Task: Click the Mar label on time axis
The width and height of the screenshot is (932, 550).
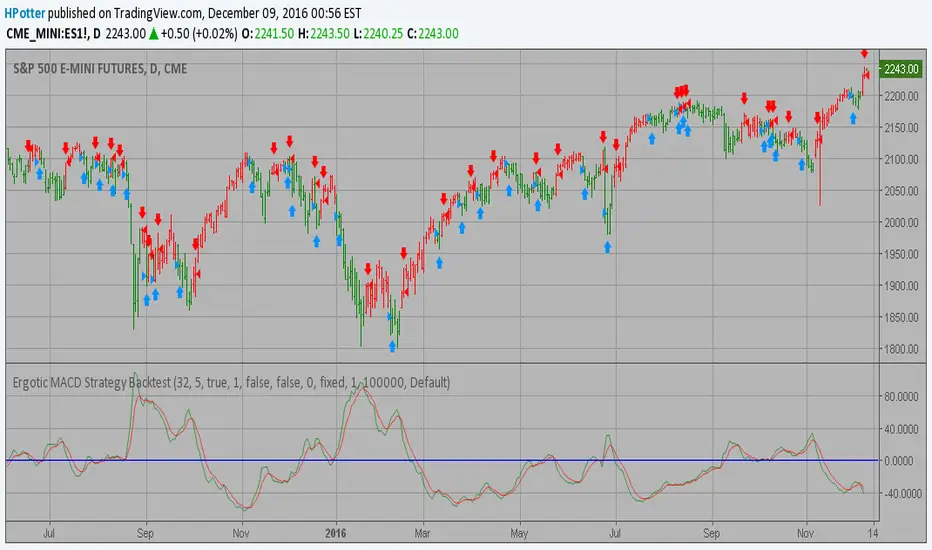Action: tap(422, 533)
